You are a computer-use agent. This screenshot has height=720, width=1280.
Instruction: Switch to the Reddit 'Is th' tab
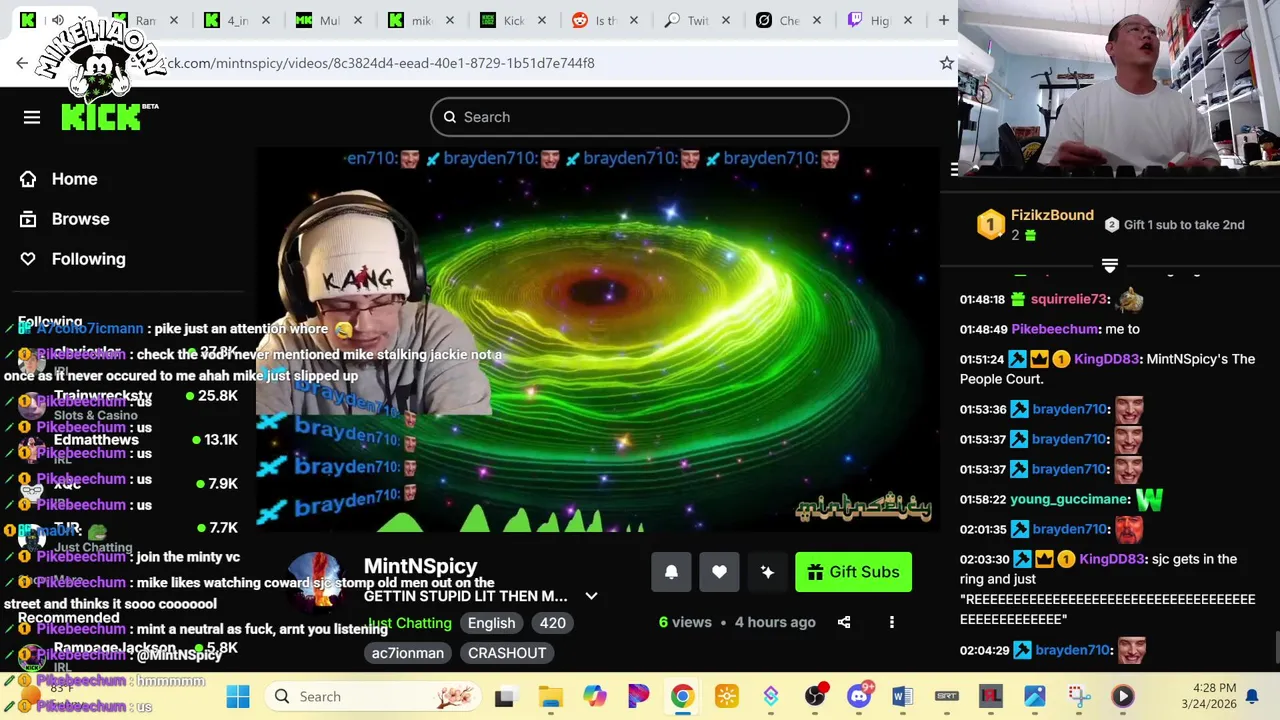[606, 20]
